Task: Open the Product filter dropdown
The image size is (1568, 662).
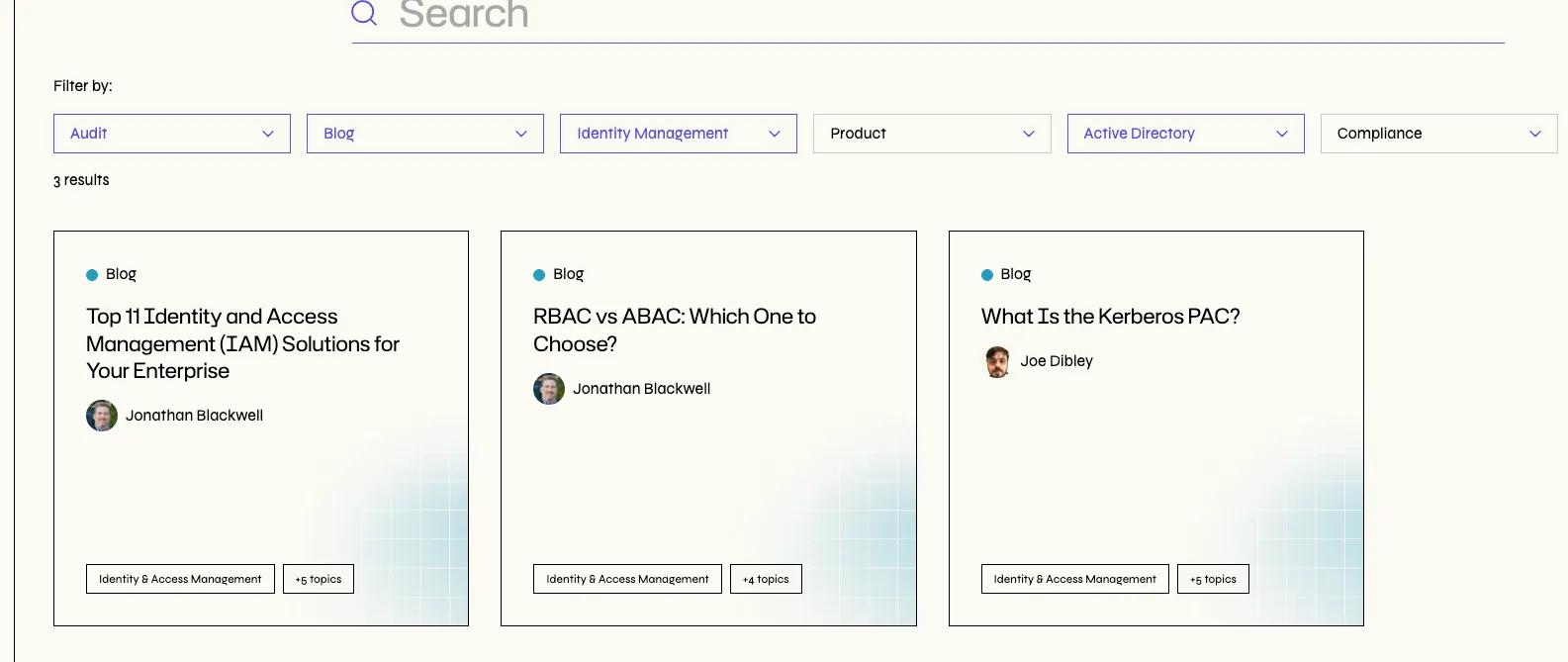Action: pyautogui.click(x=932, y=134)
